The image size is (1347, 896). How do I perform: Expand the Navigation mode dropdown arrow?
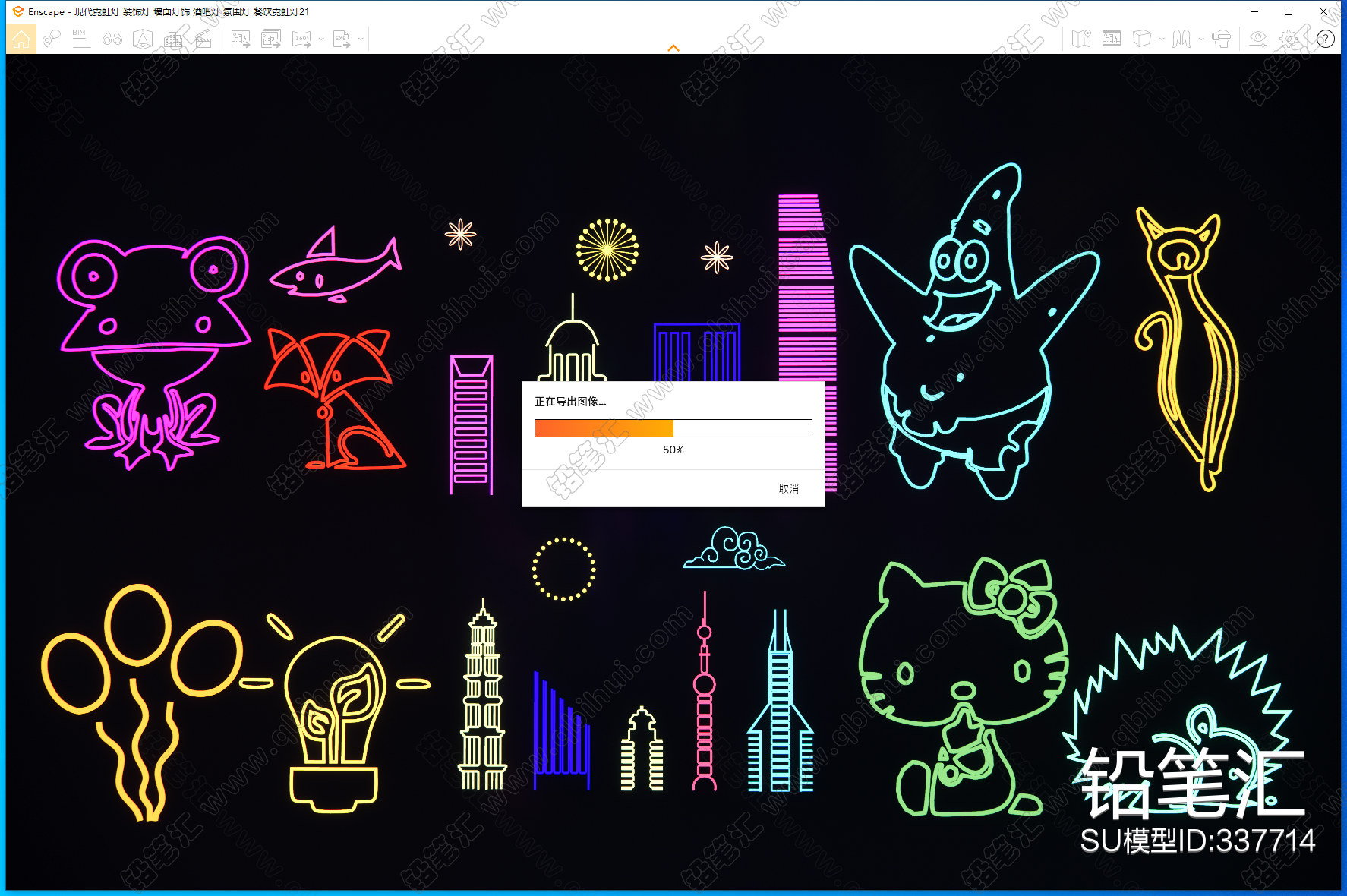pyautogui.click(x=1201, y=39)
